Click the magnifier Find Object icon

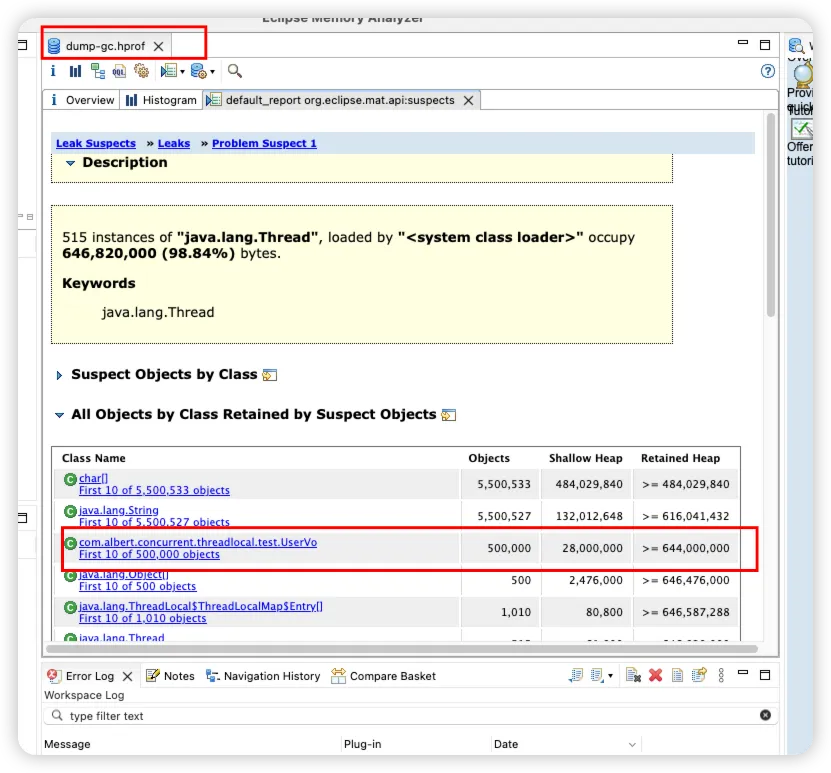pos(235,71)
